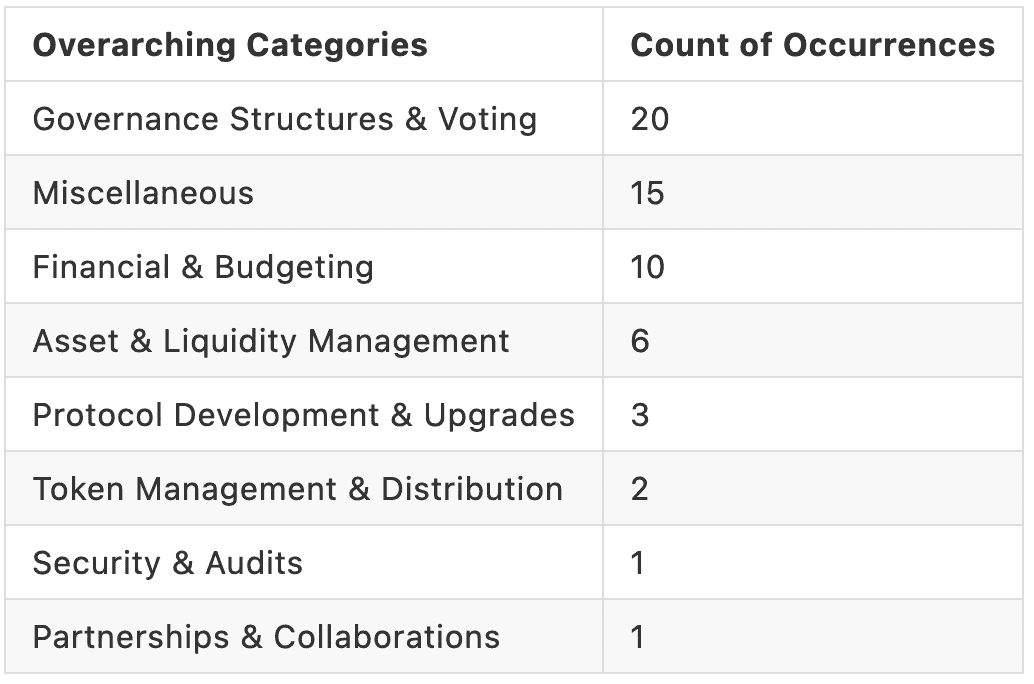1034x684 pixels.
Task: Click the count value 10 for Financial
Action: coord(648,267)
